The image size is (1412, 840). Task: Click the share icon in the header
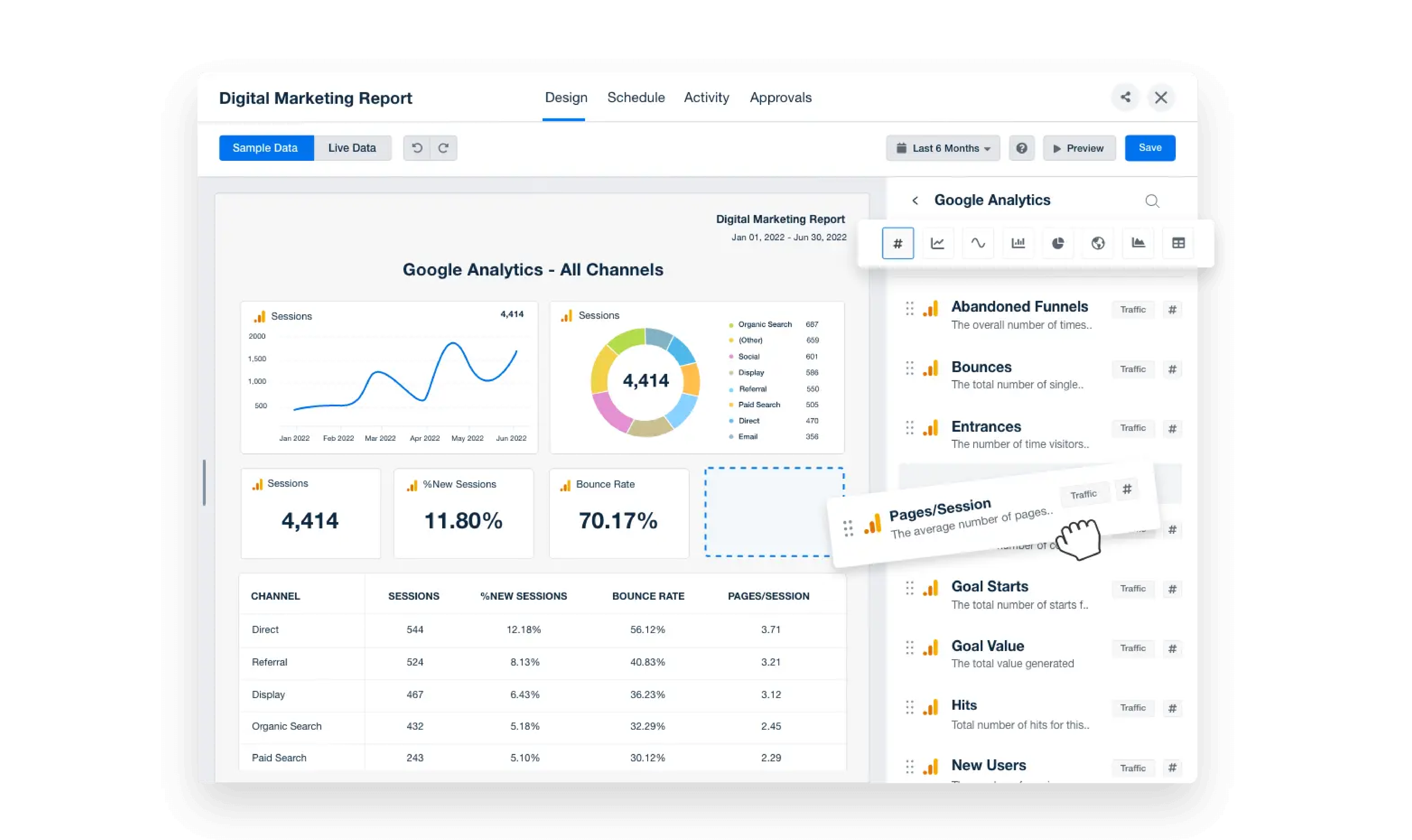click(1125, 97)
